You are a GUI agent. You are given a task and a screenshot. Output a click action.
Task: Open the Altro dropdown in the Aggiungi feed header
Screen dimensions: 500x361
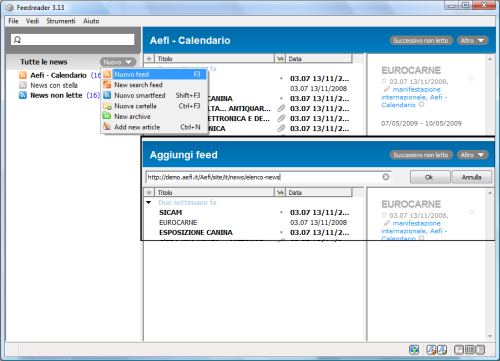(x=472, y=155)
